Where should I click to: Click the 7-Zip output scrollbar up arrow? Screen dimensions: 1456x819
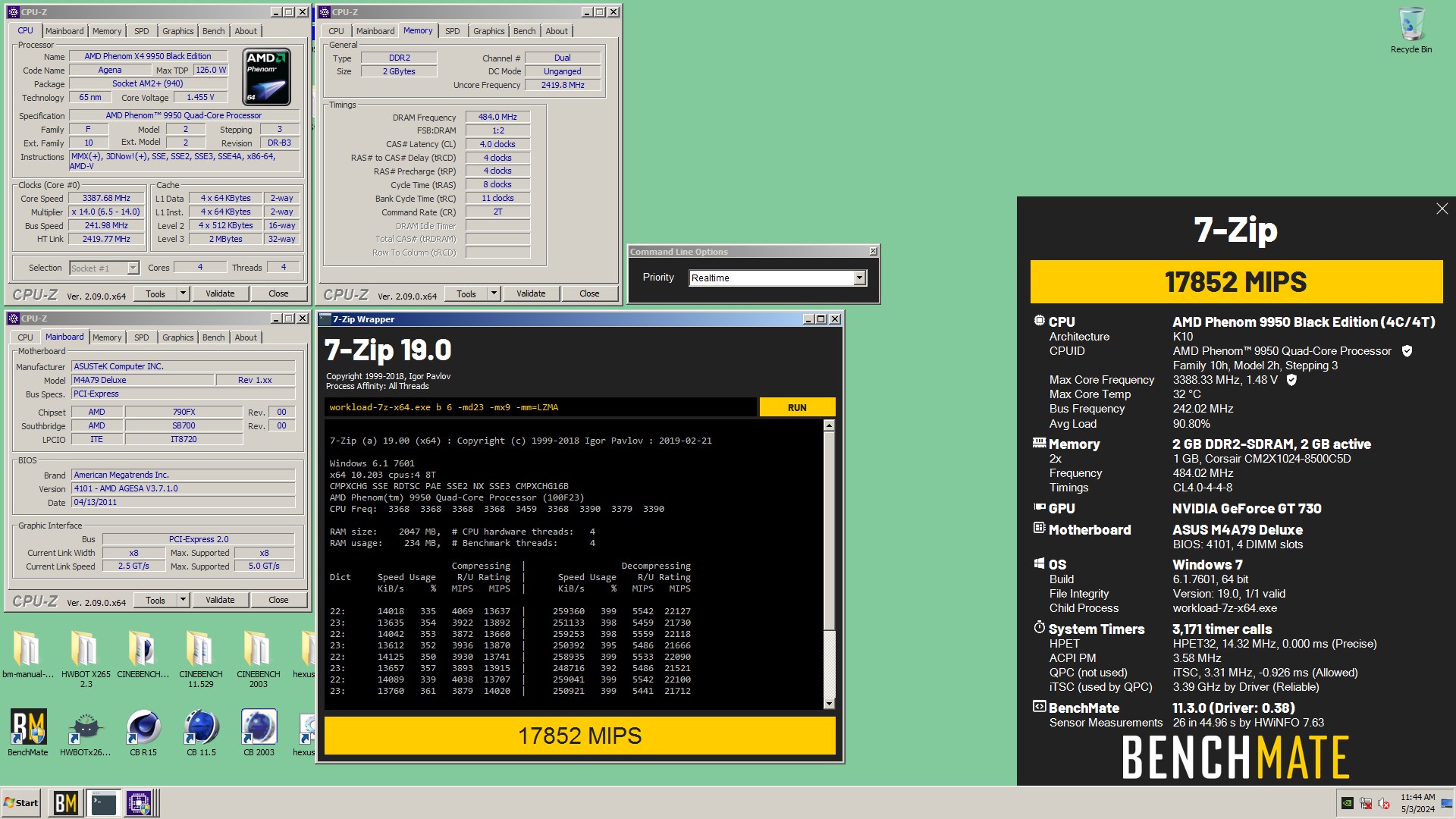(829, 425)
